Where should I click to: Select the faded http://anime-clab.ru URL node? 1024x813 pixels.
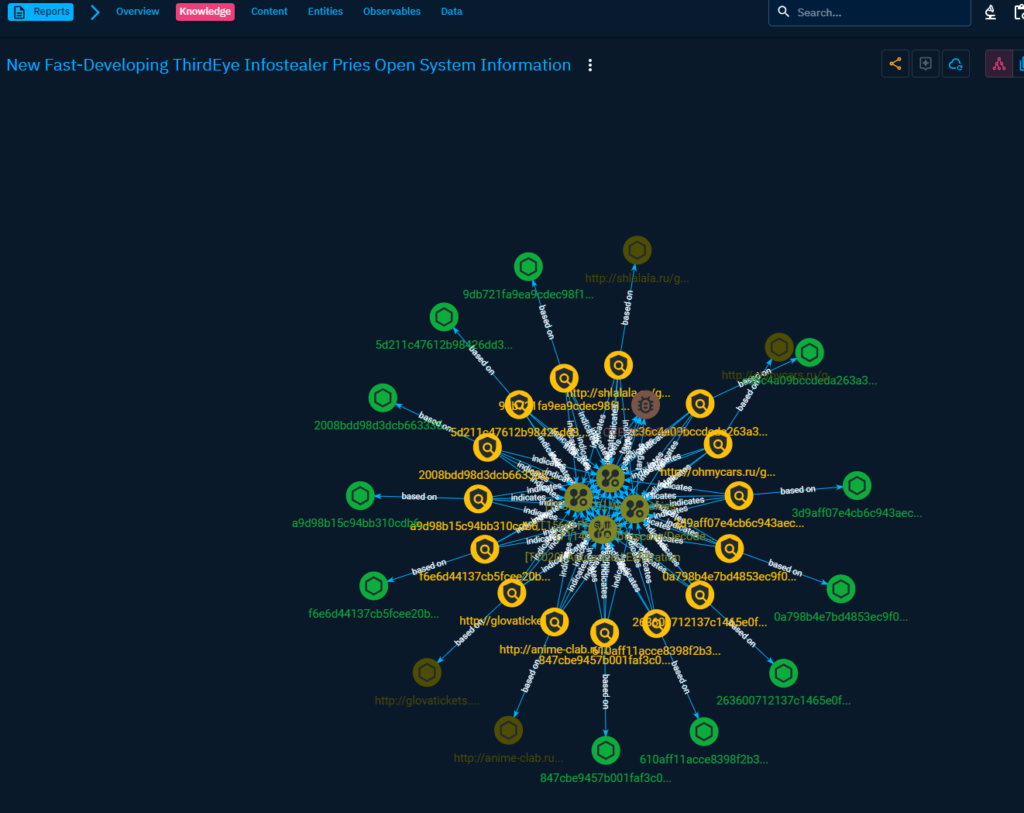point(508,731)
